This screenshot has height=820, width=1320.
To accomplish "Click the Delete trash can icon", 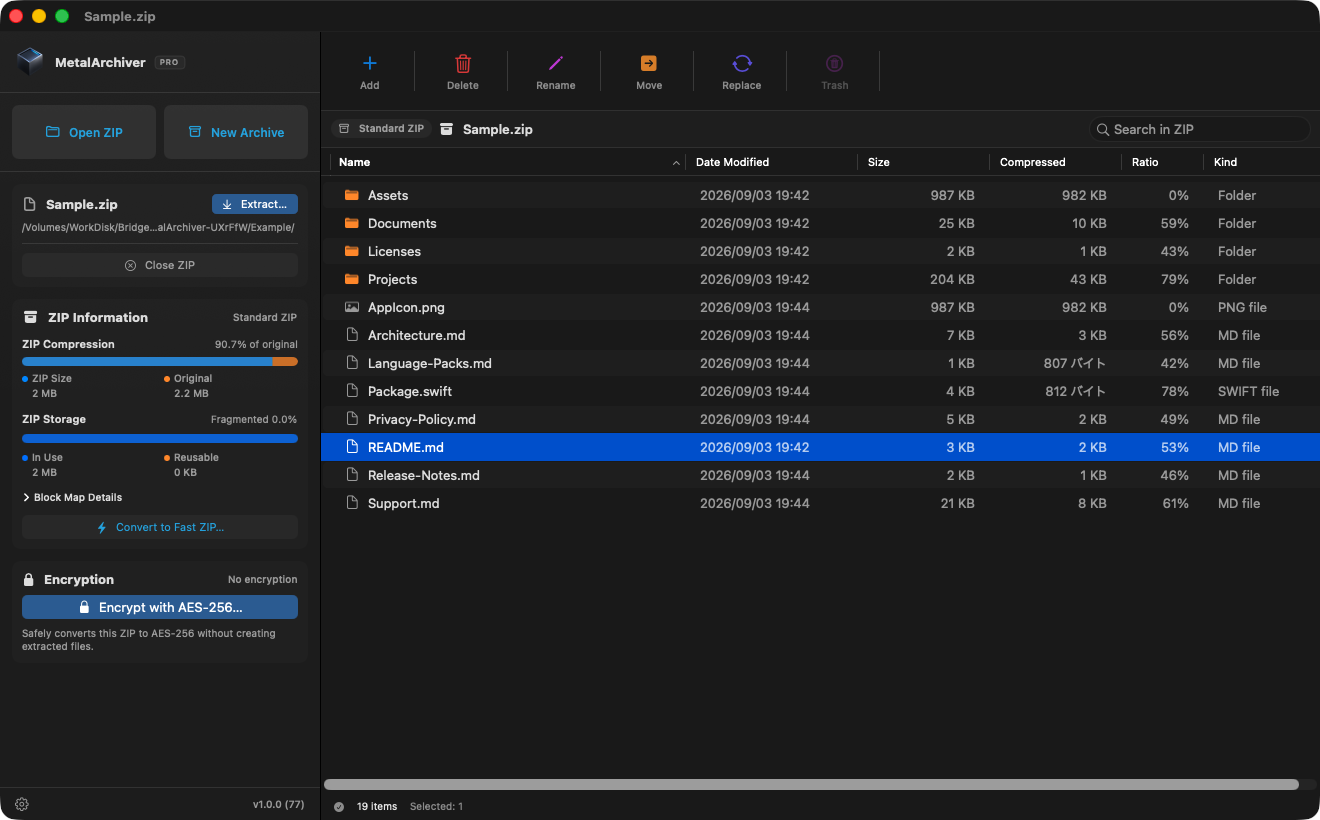I will [463, 63].
